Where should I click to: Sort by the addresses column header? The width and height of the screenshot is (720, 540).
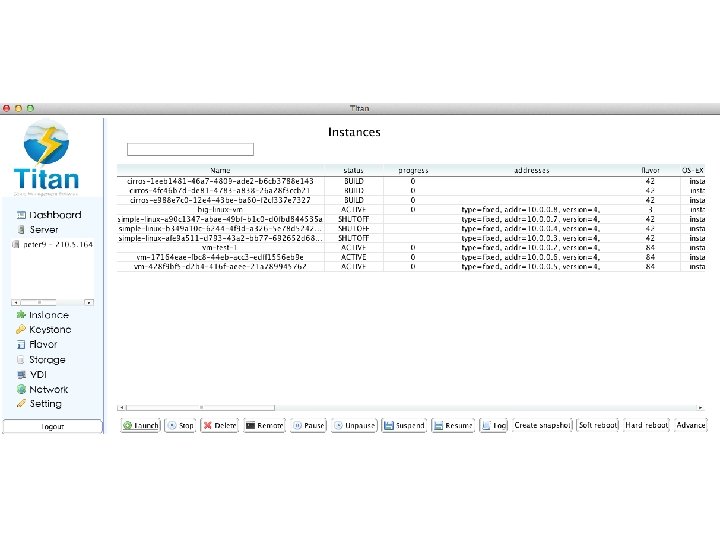(532, 170)
